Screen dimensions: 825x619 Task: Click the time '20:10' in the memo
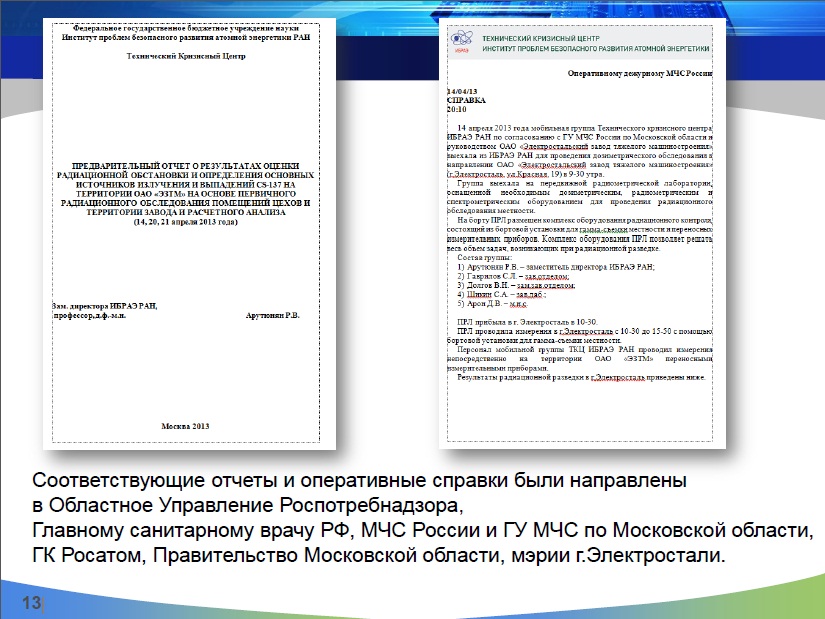pyautogui.click(x=457, y=109)
